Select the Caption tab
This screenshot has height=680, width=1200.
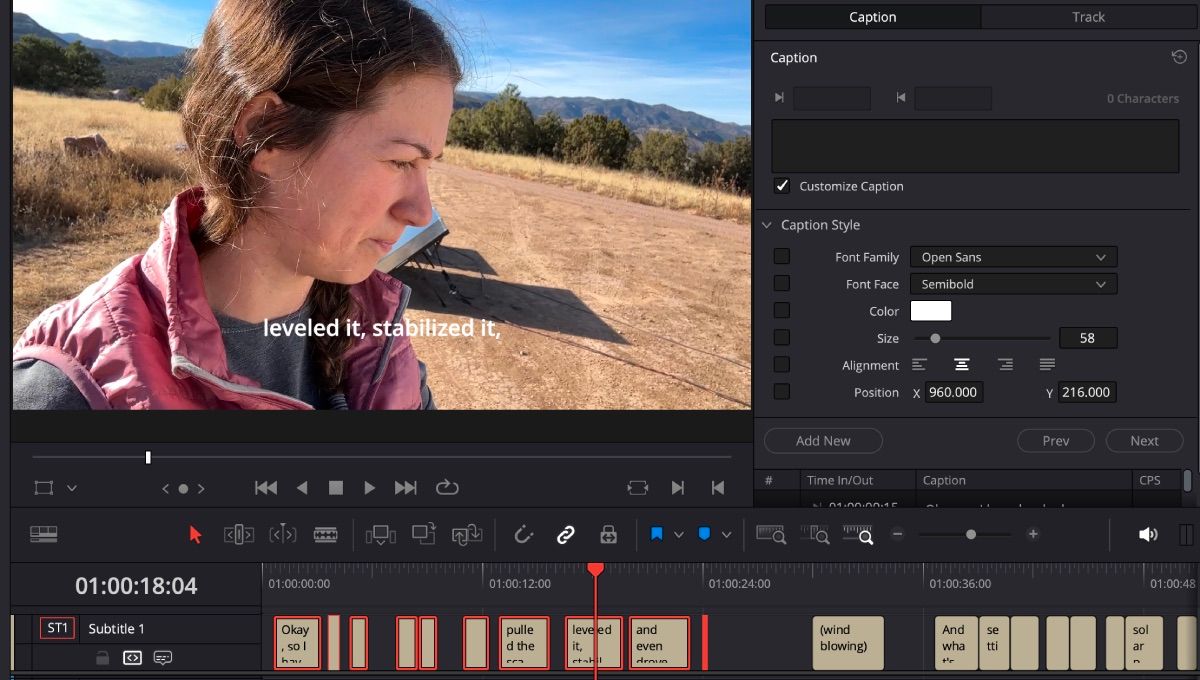pos(872,16)
